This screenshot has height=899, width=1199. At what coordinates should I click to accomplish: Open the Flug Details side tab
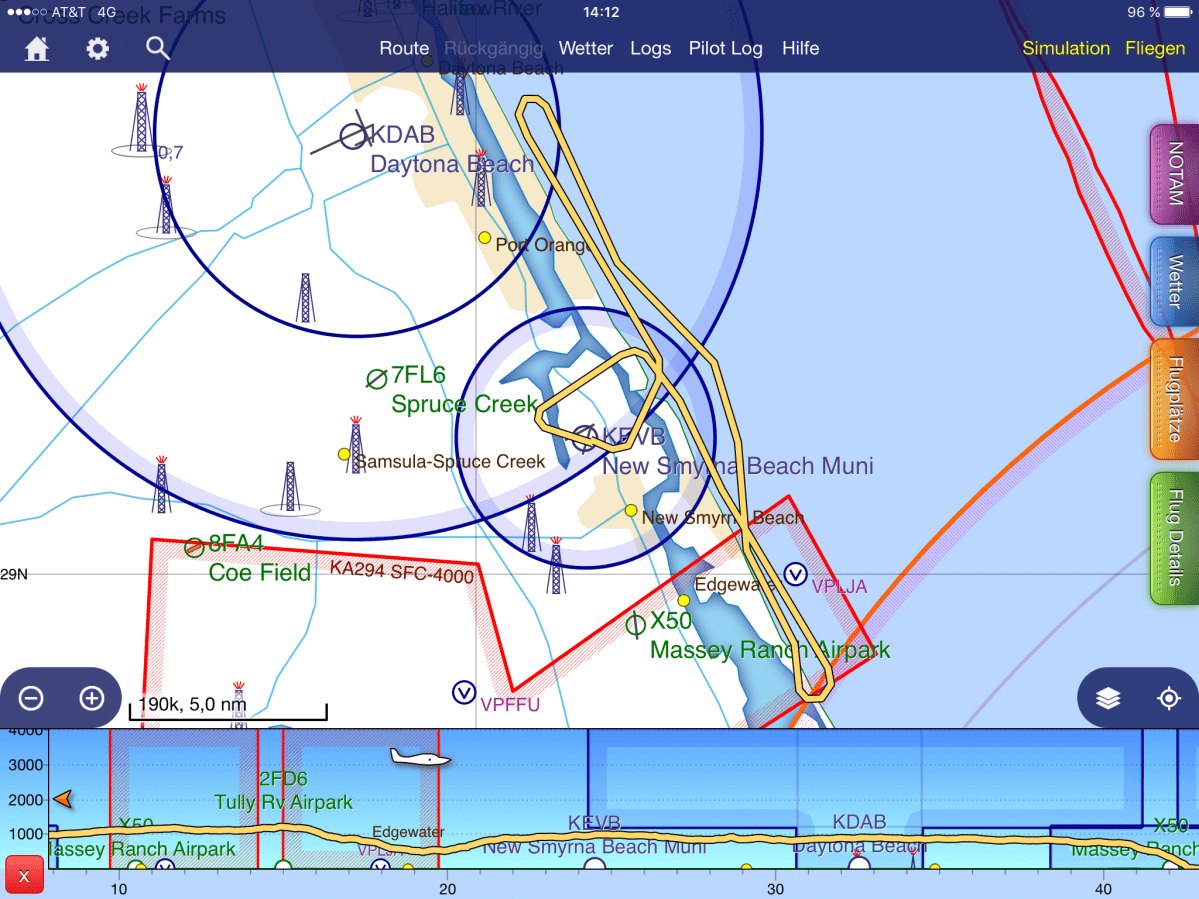pyautogui.click(x=1174, y=538)
